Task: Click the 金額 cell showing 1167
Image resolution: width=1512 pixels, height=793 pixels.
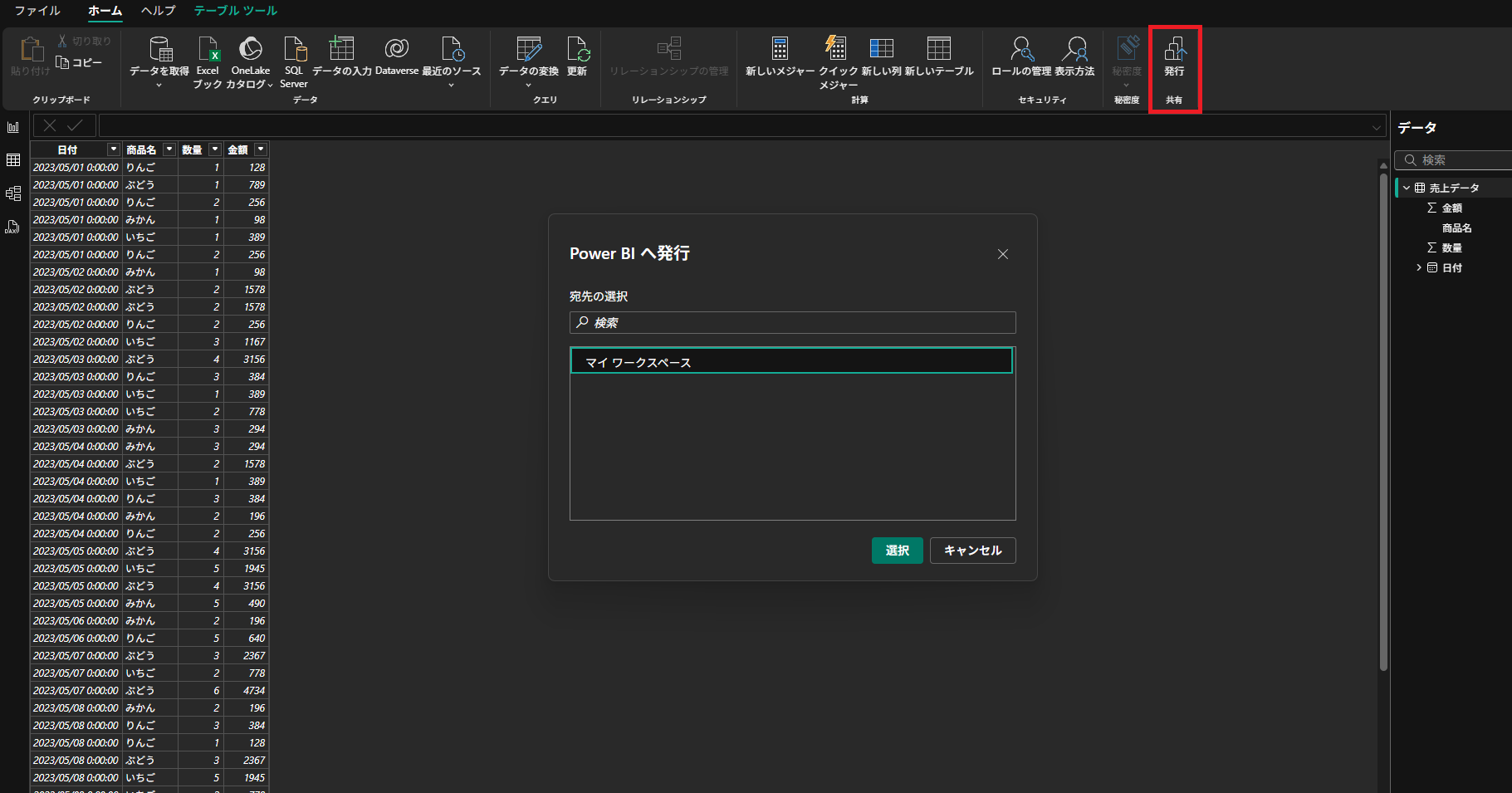Action: [247, 341]
